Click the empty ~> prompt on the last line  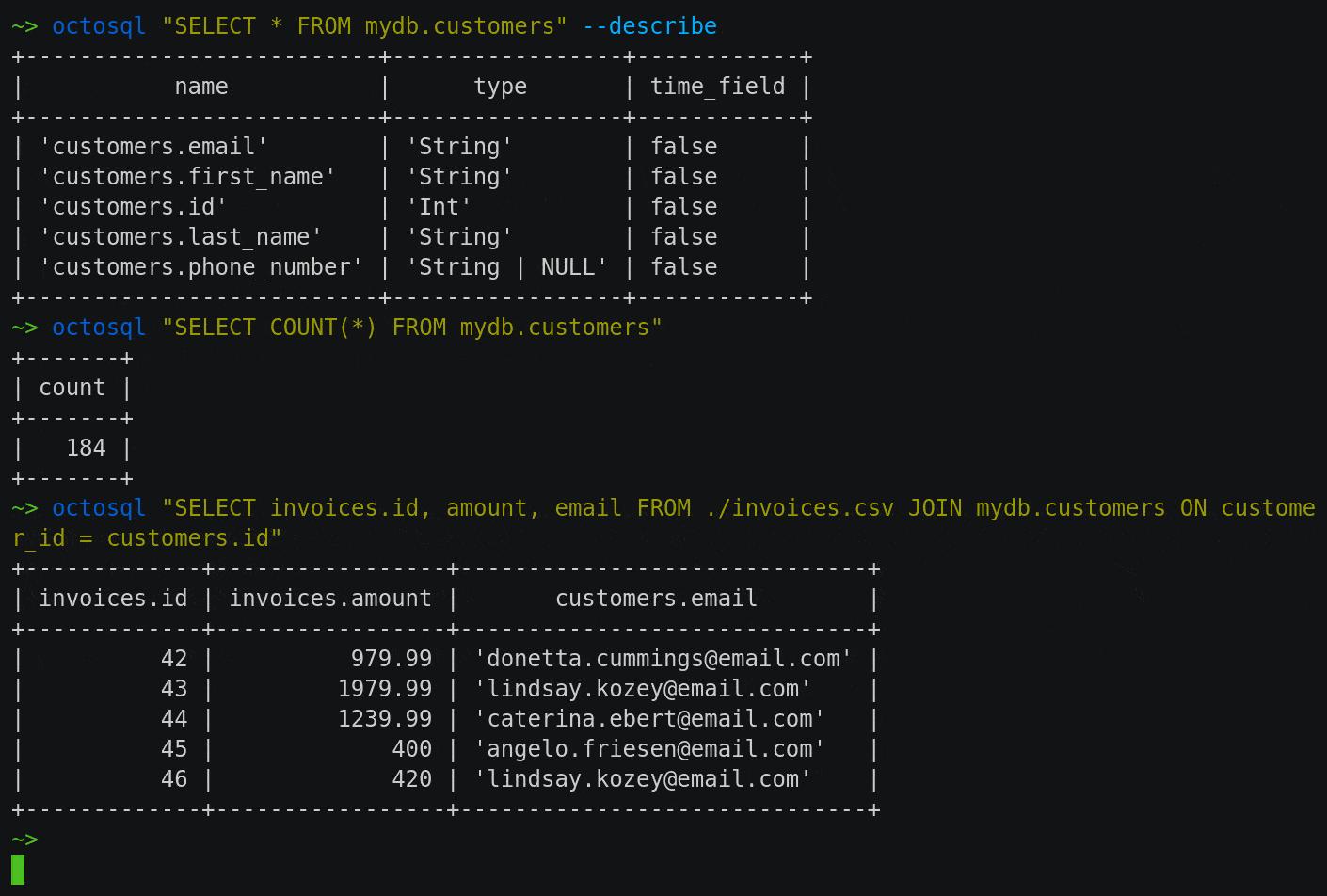tap(24, 839)
